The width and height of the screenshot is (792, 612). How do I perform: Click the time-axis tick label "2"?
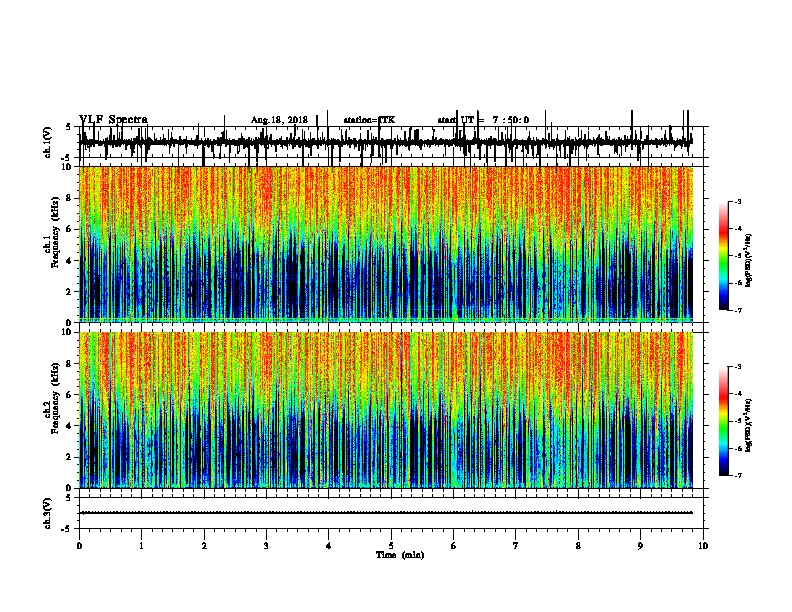point(204,546)
